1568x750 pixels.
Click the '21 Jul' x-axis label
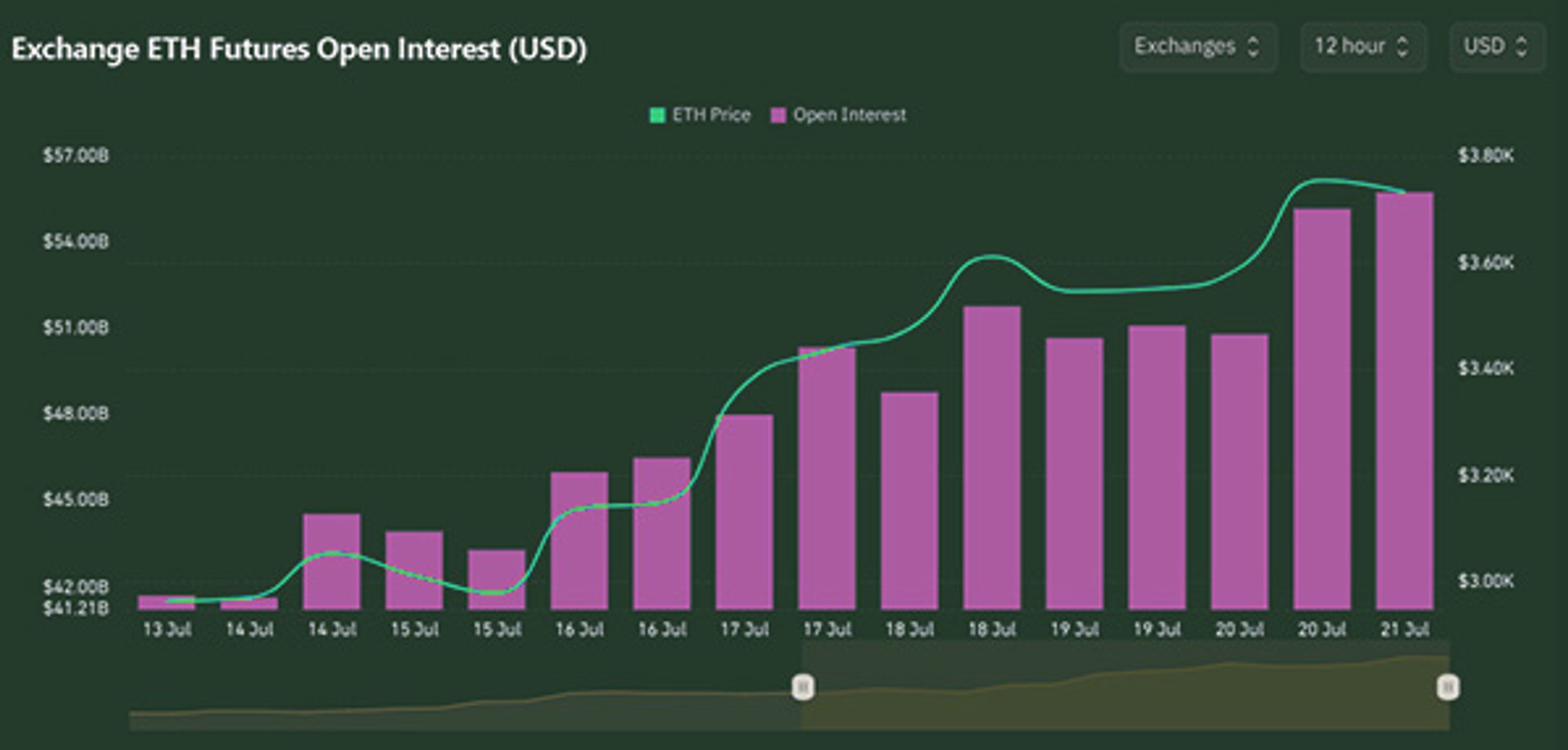click(x=1405, y=629)
